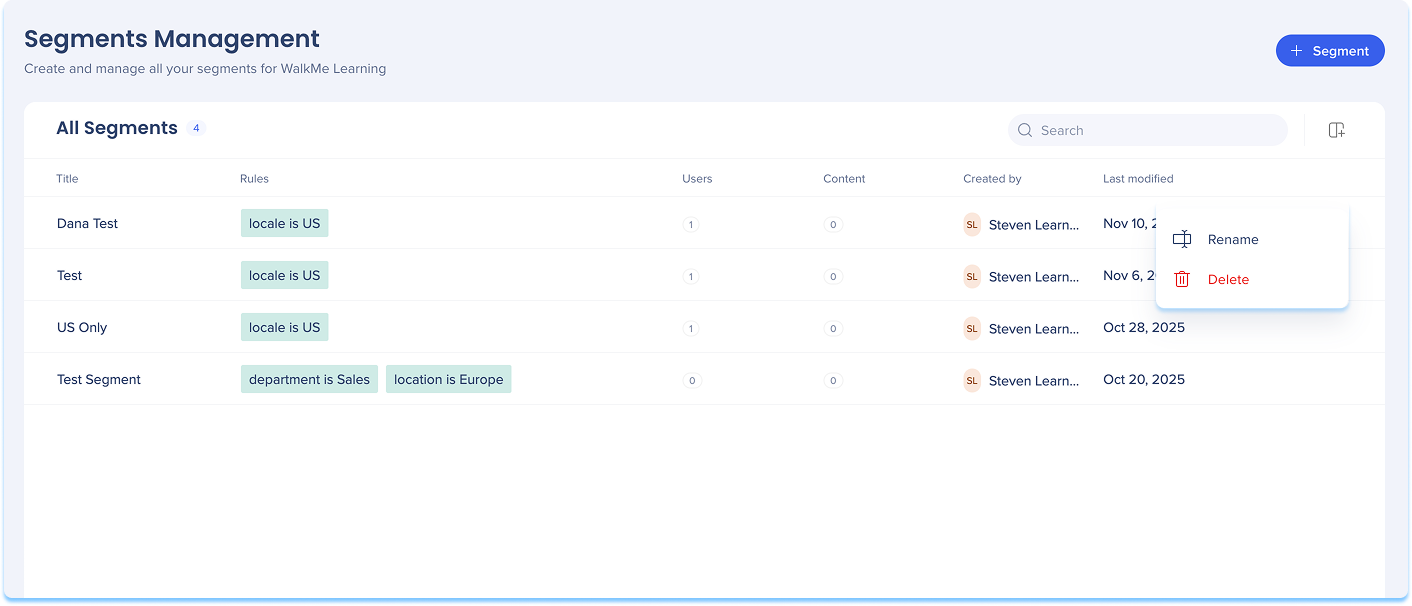Viewport: 1412px width, 606px height.
Task: Click the 'location is Europe' rule tag
Action: [448, 379]
